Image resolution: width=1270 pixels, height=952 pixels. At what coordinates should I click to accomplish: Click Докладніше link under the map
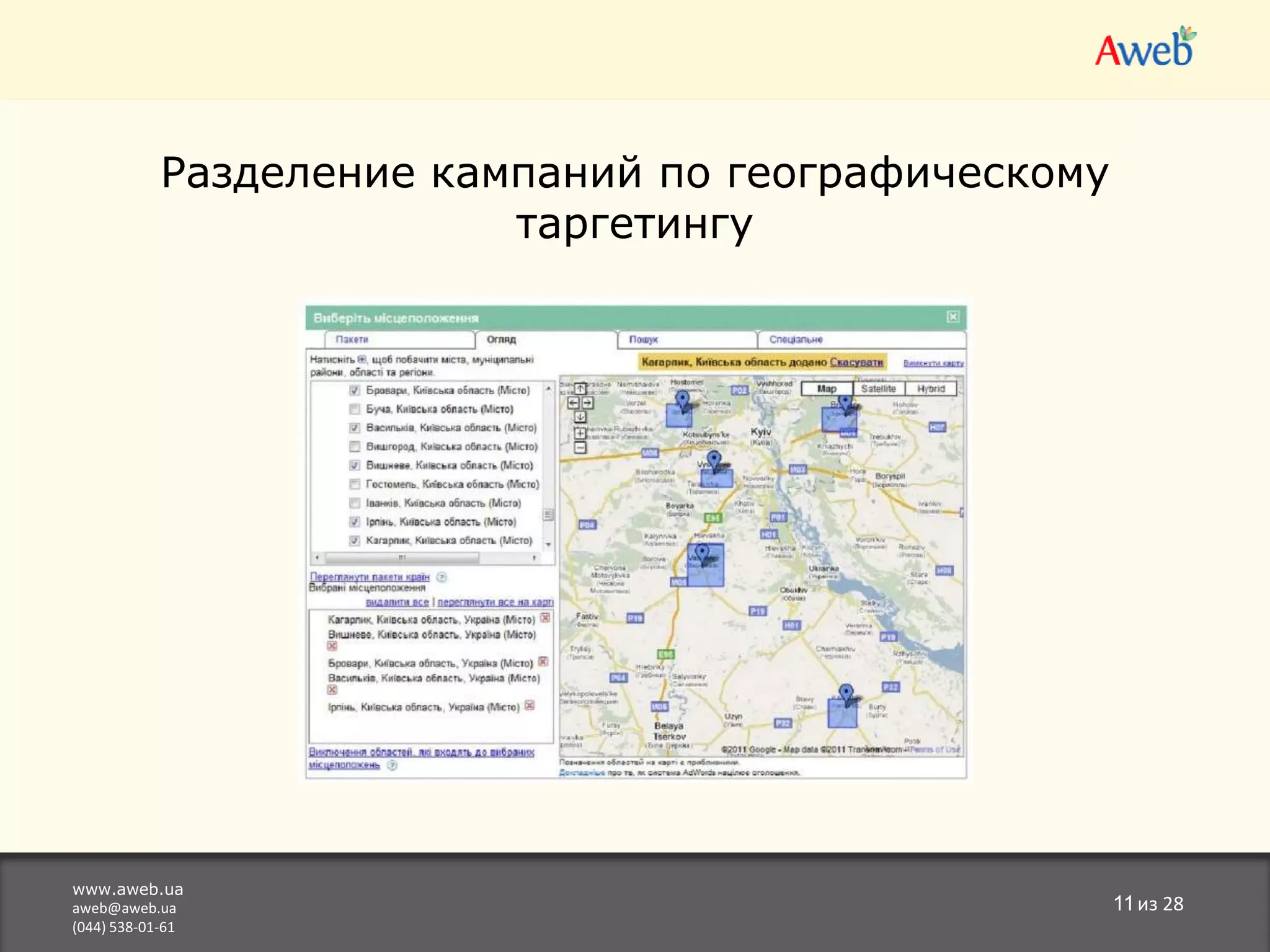(582, 773)
